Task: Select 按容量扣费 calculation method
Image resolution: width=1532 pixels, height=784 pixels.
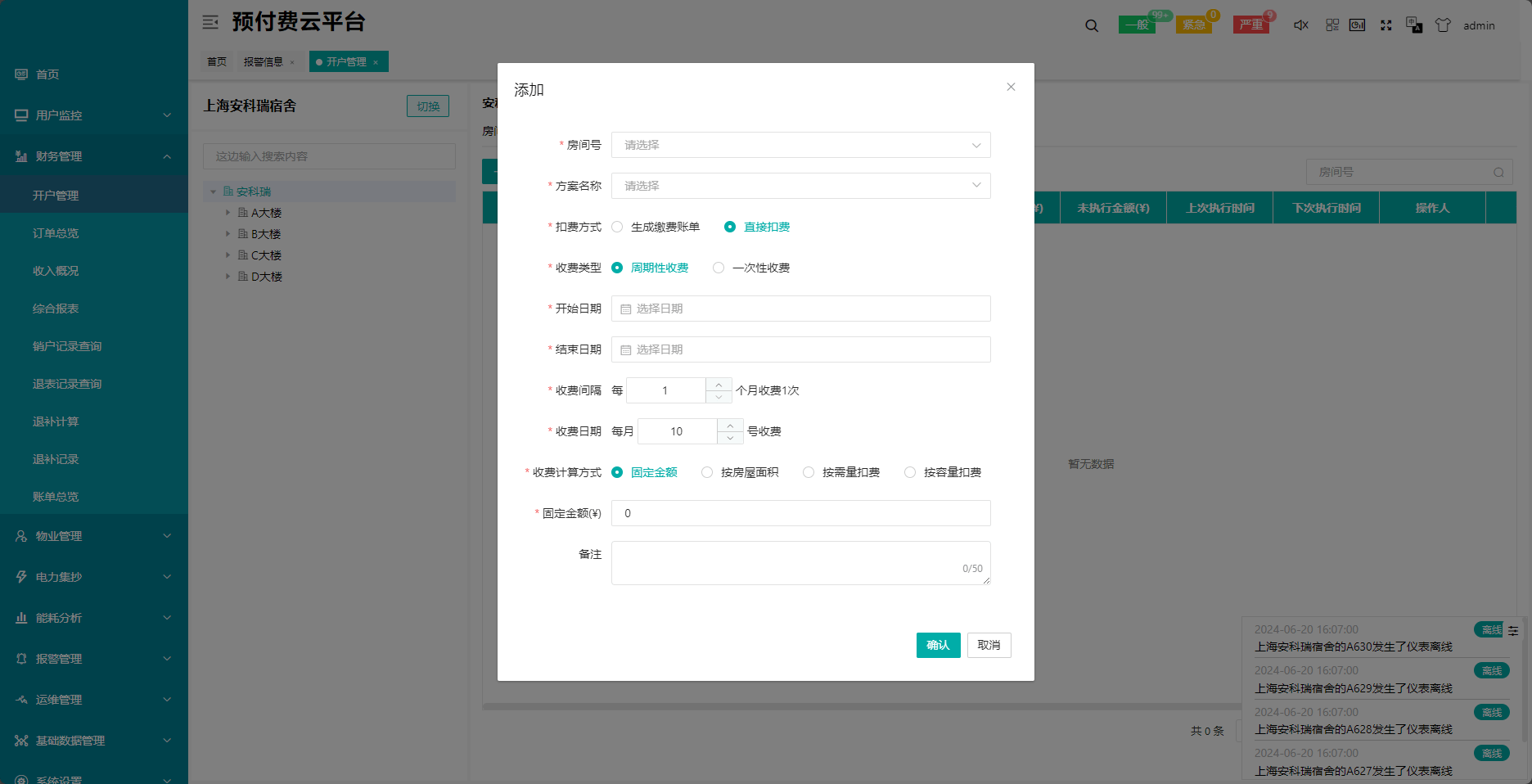Action: 943,472
